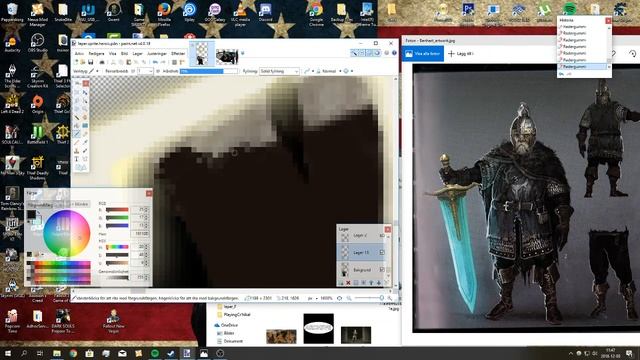
Task: Click the Print icon in paint.net toolbar
Action: pos(102,62)
